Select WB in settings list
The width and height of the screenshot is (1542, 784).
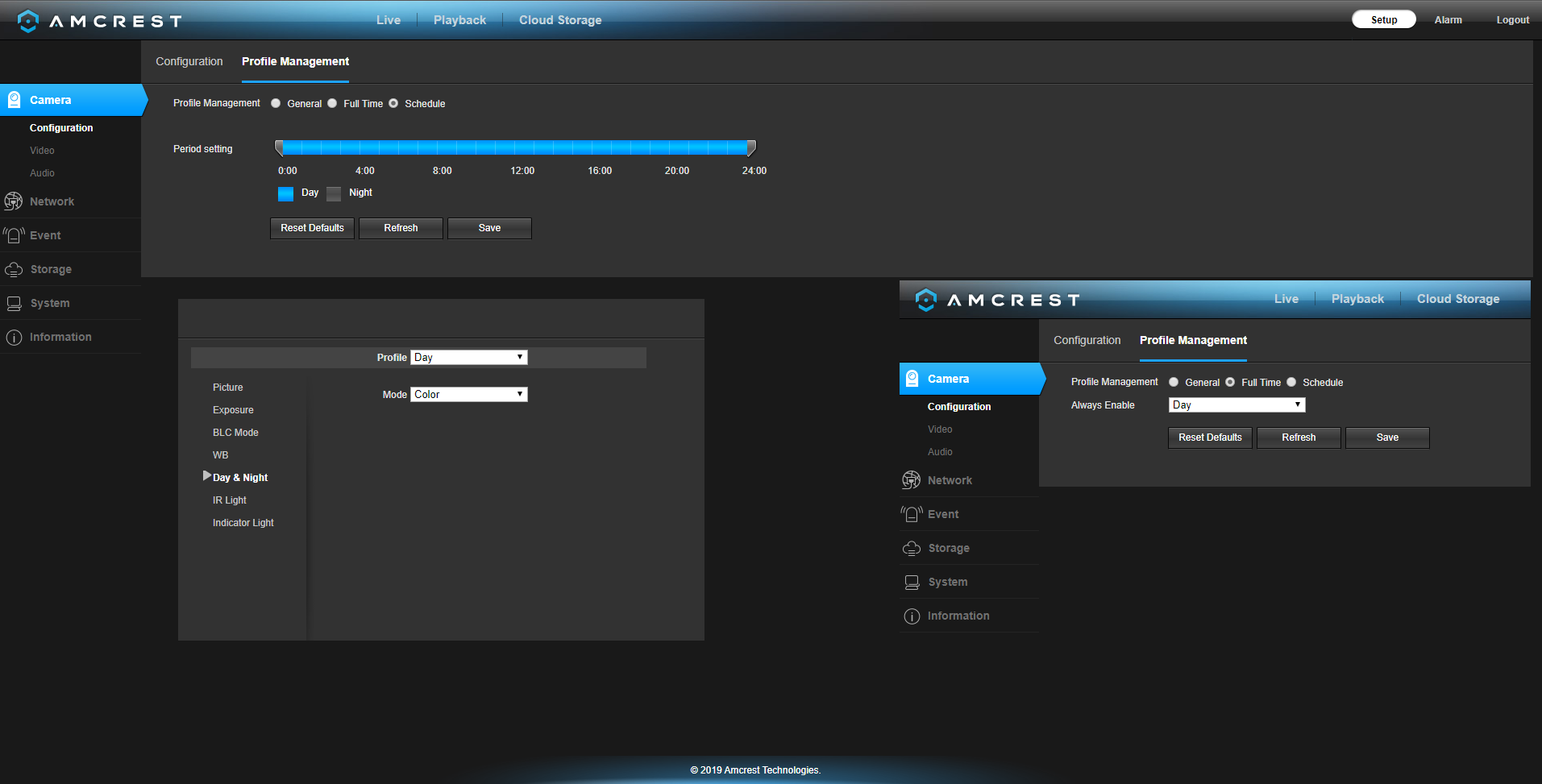220,455
